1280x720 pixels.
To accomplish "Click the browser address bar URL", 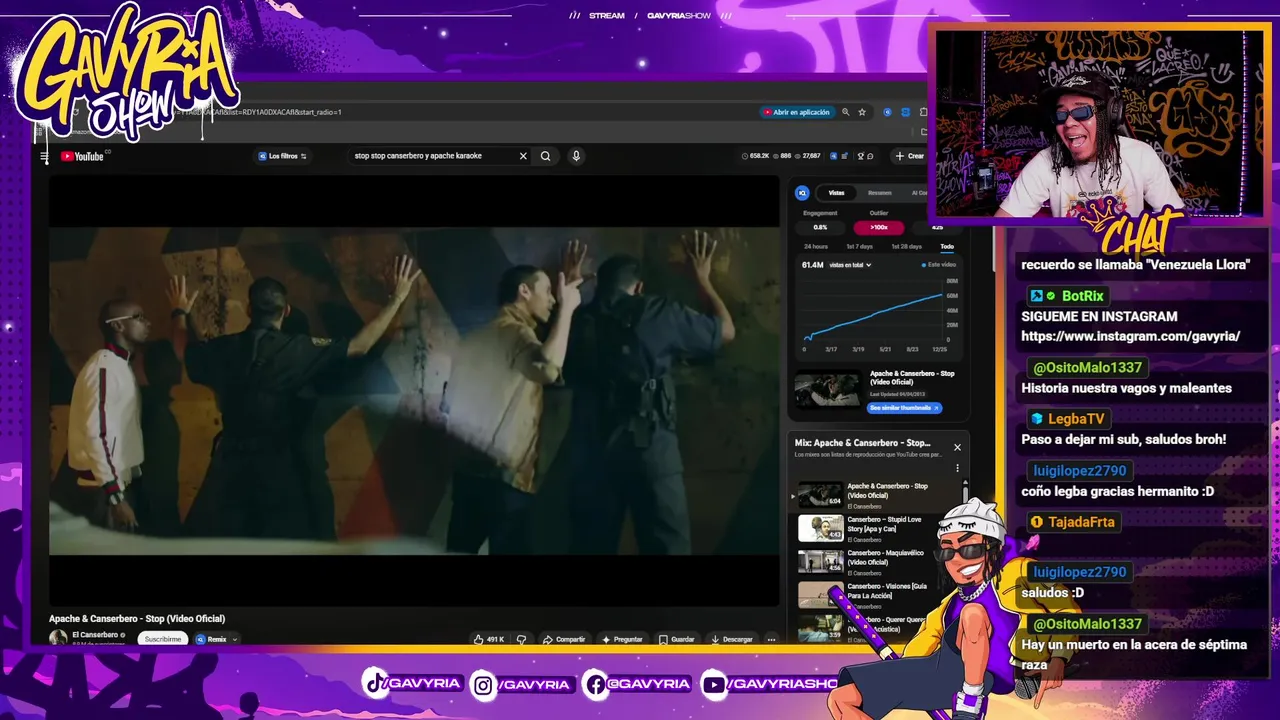I will 260,112.
